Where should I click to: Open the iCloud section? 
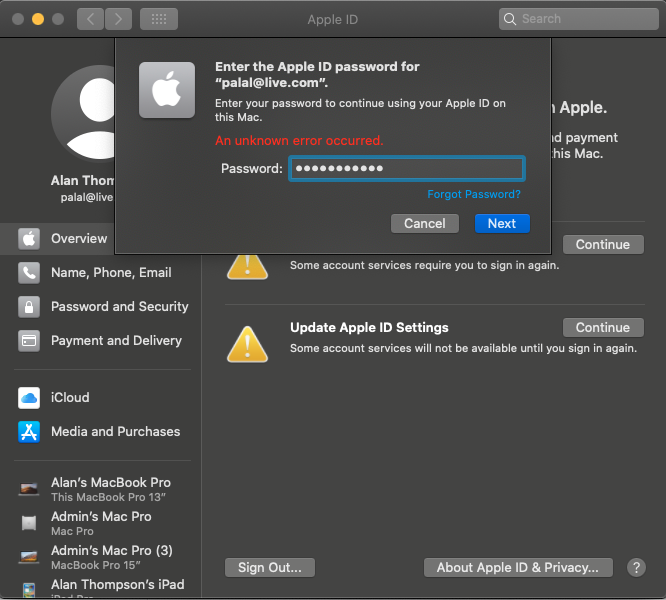[x=101, y=398]
